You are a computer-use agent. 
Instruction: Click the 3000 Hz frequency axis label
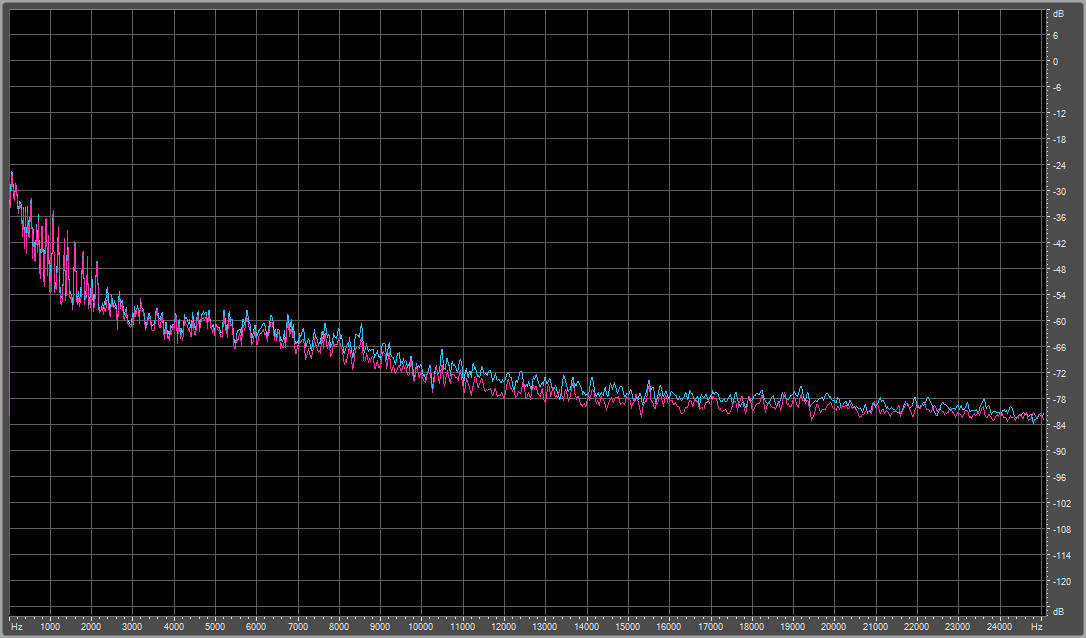point(132,626)
